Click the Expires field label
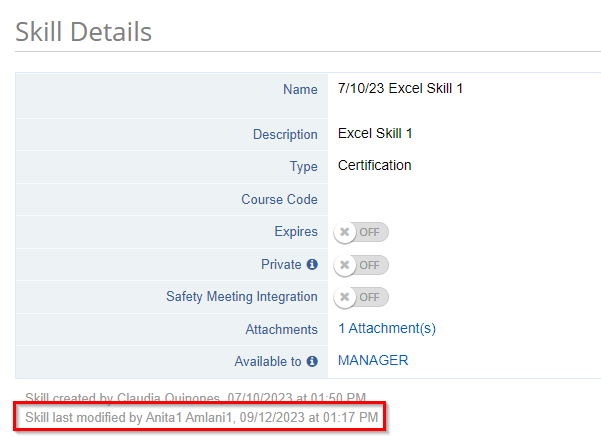This screenshot has height=436, width=601. point(295,232)
